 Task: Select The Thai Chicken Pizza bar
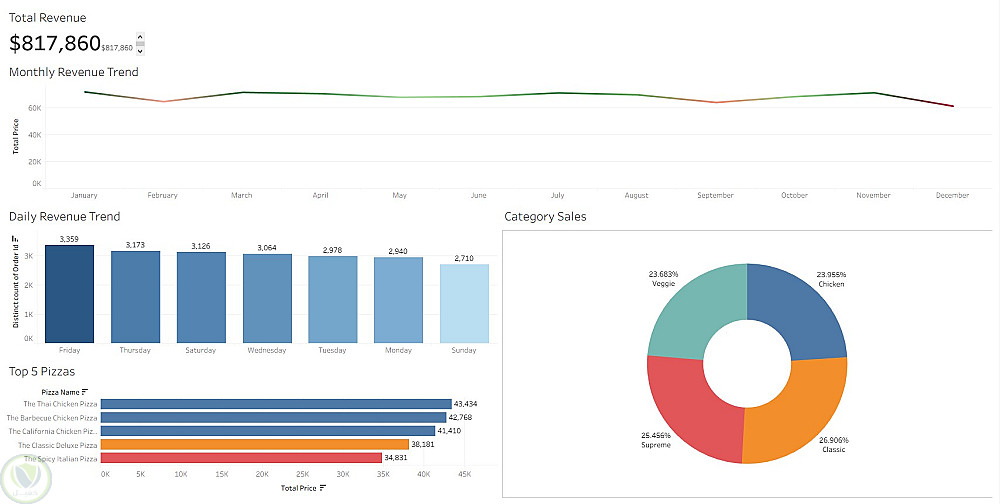coord(276,404)
